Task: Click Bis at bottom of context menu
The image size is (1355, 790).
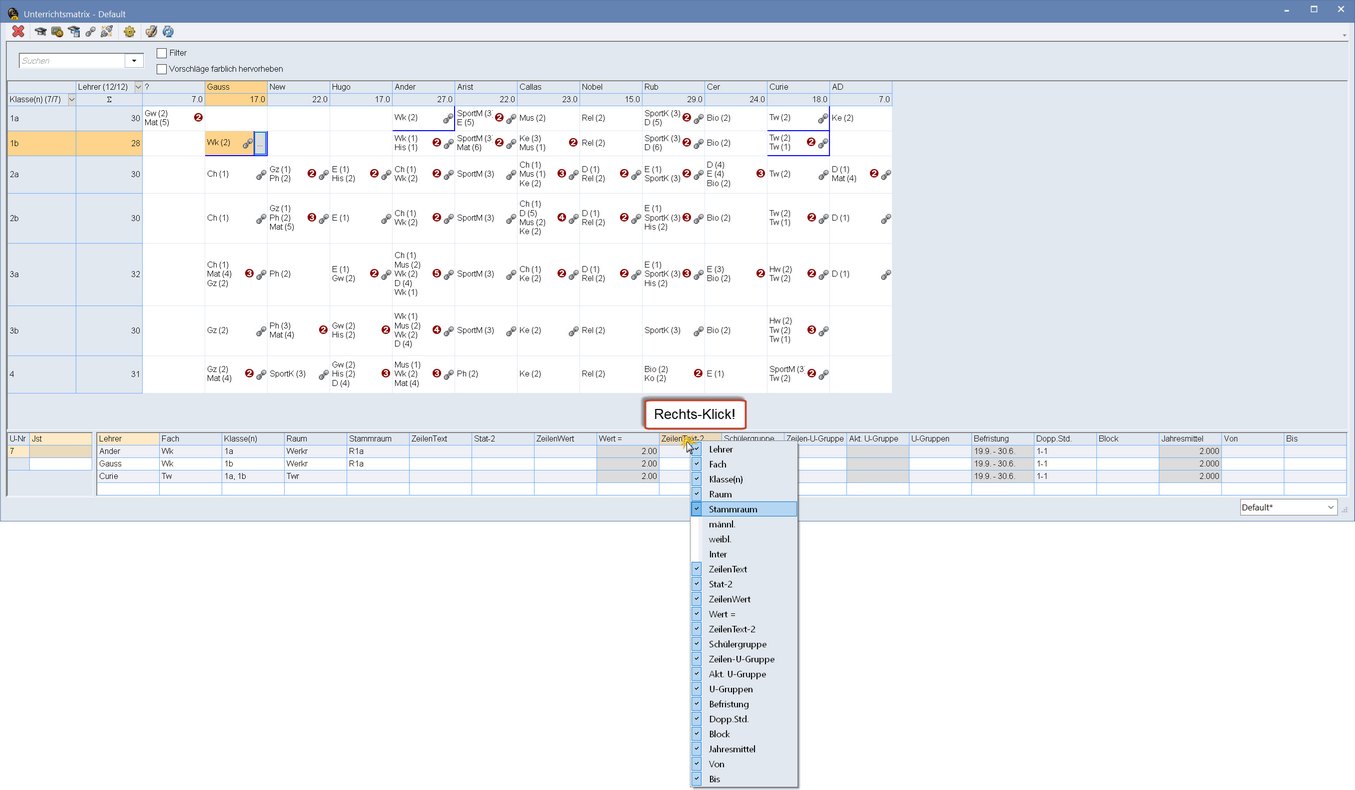Action: [x=744, y=780]
